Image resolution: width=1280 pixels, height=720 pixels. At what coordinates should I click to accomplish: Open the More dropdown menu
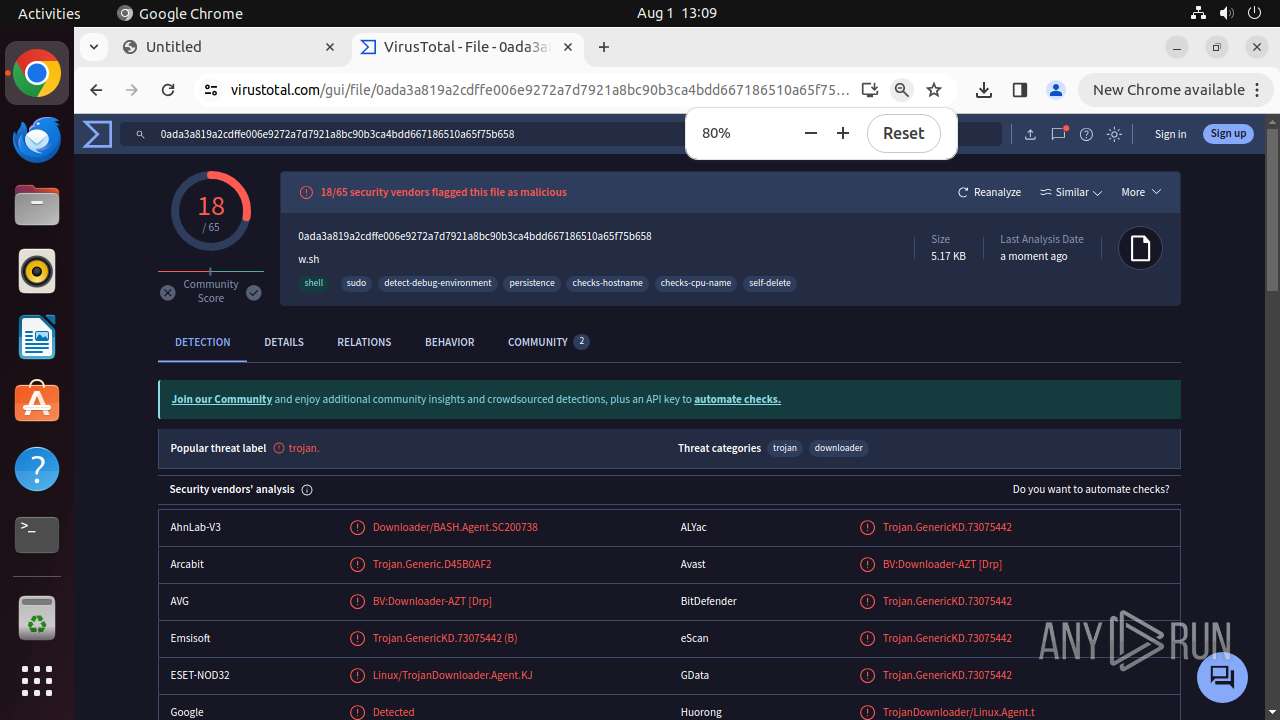click(x=1141, y=192)
